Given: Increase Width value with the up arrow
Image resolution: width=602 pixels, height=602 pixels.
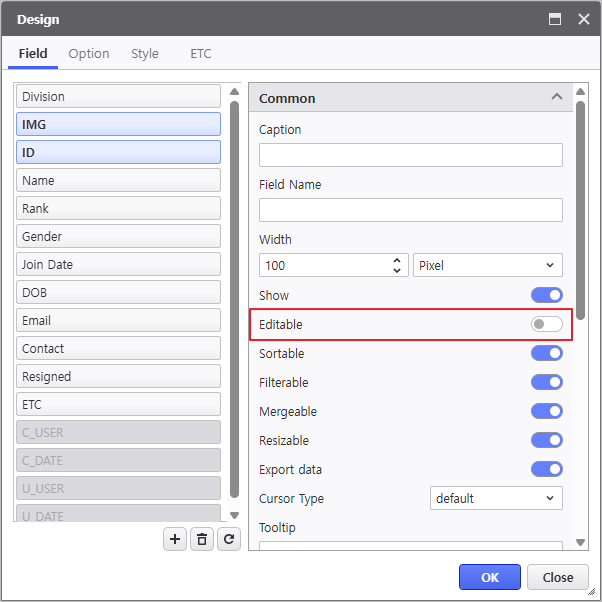Looking at the screenshot, I should pos(398,260).
